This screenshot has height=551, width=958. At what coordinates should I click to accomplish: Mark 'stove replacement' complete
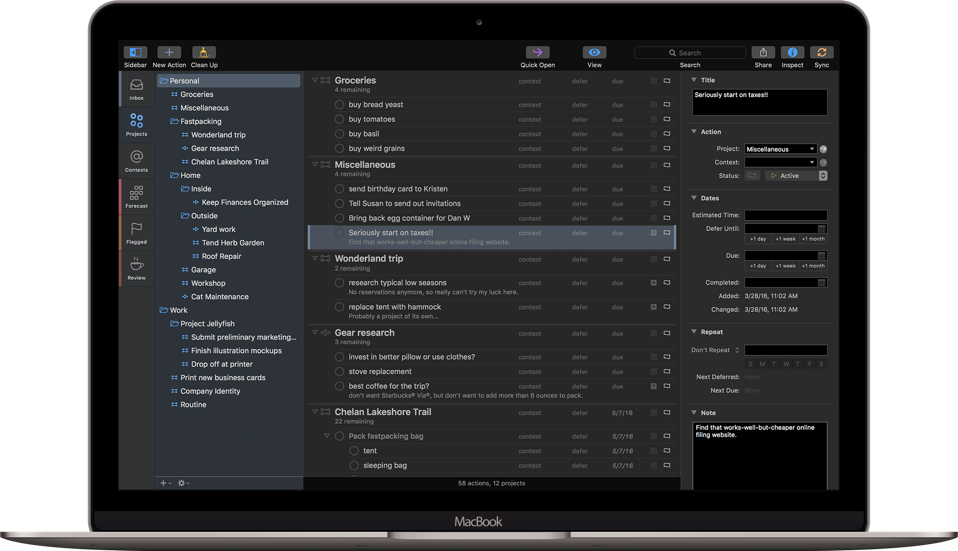339,371
